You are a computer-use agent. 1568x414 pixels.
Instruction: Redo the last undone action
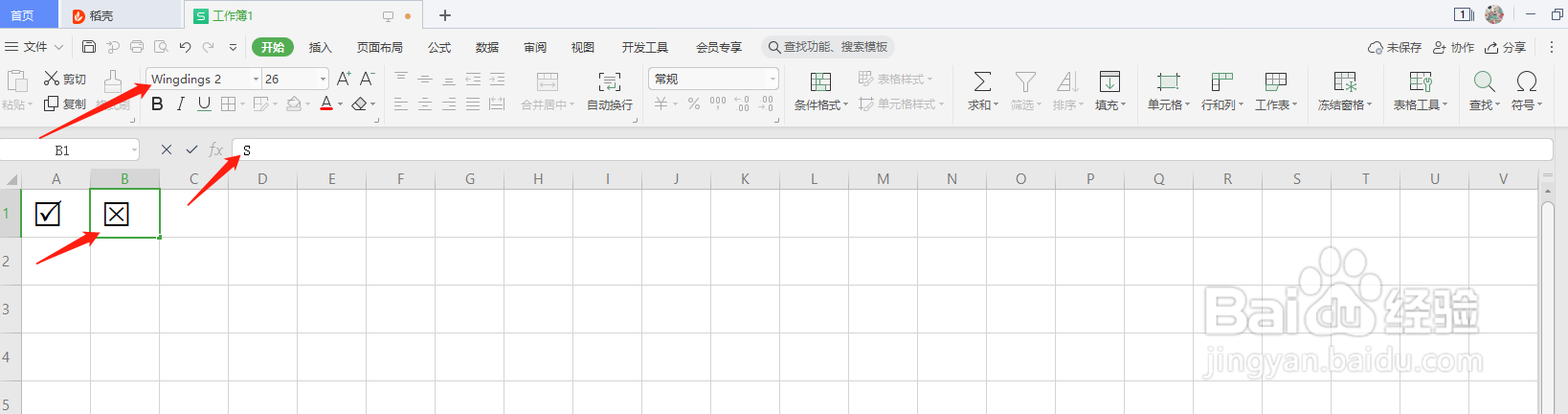209,47
